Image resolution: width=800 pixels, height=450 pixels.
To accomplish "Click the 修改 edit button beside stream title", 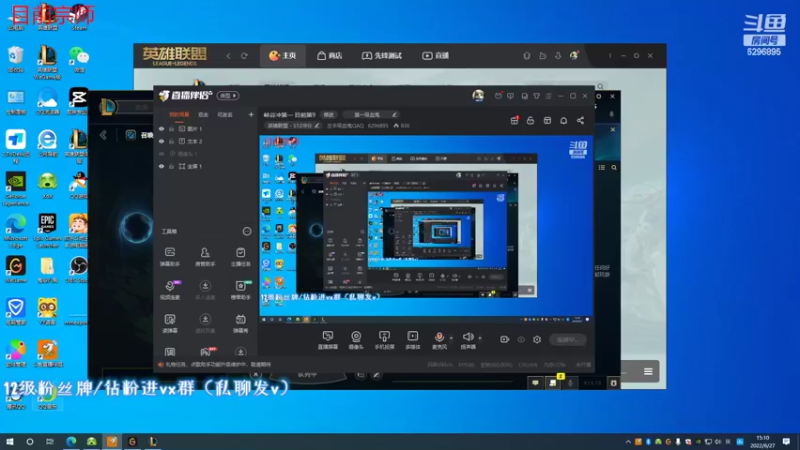I will coord(329,115).
